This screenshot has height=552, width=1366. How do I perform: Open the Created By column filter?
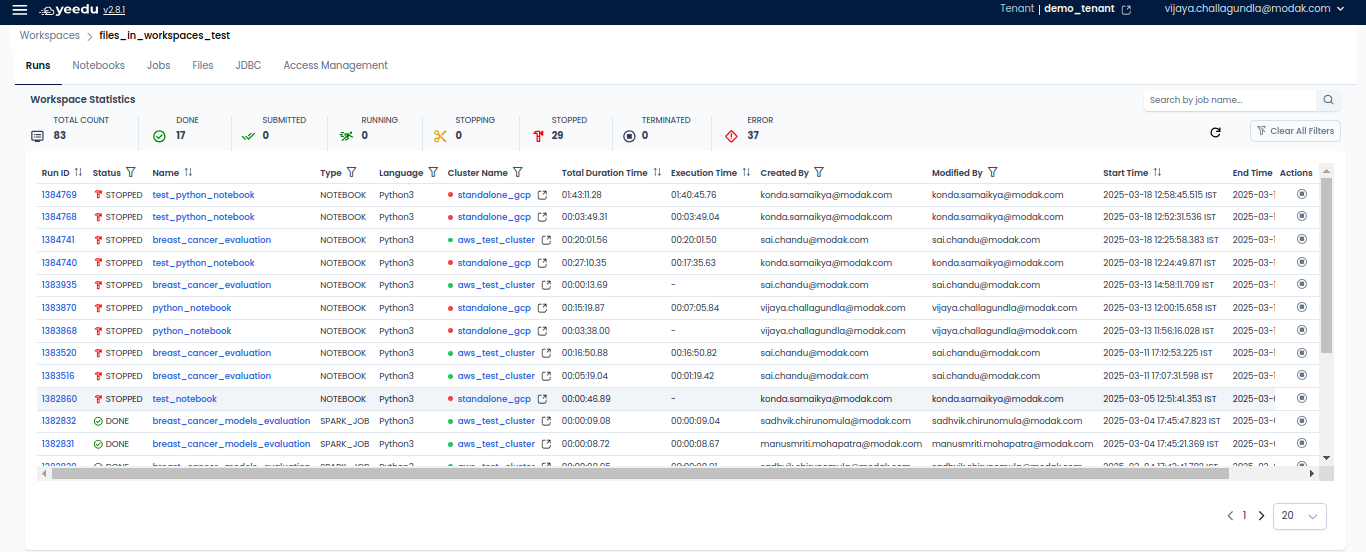pyautogui.click(x=819, y=173)
